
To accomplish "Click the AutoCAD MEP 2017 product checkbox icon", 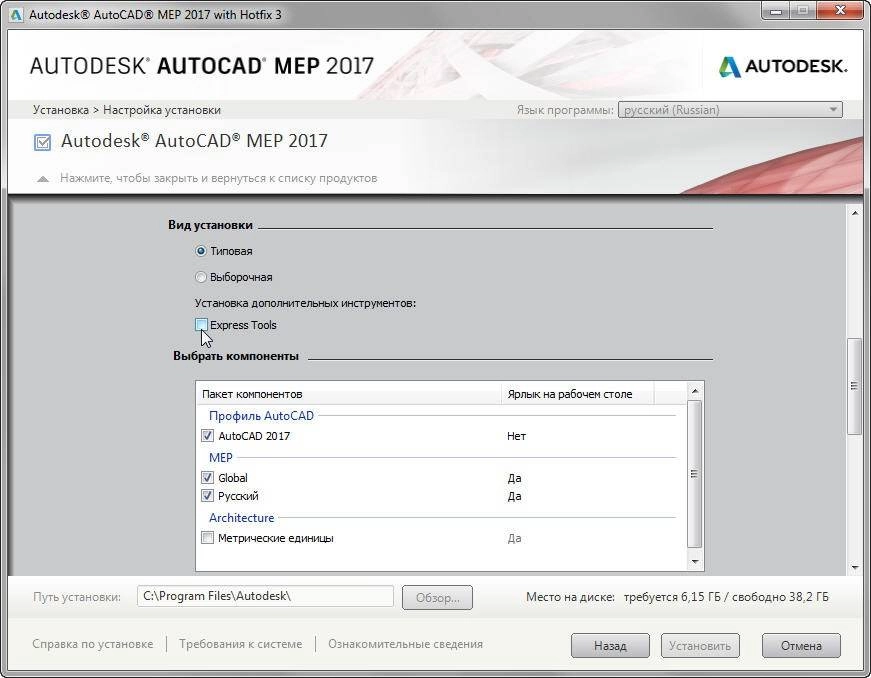I will [x=42, y=142].
